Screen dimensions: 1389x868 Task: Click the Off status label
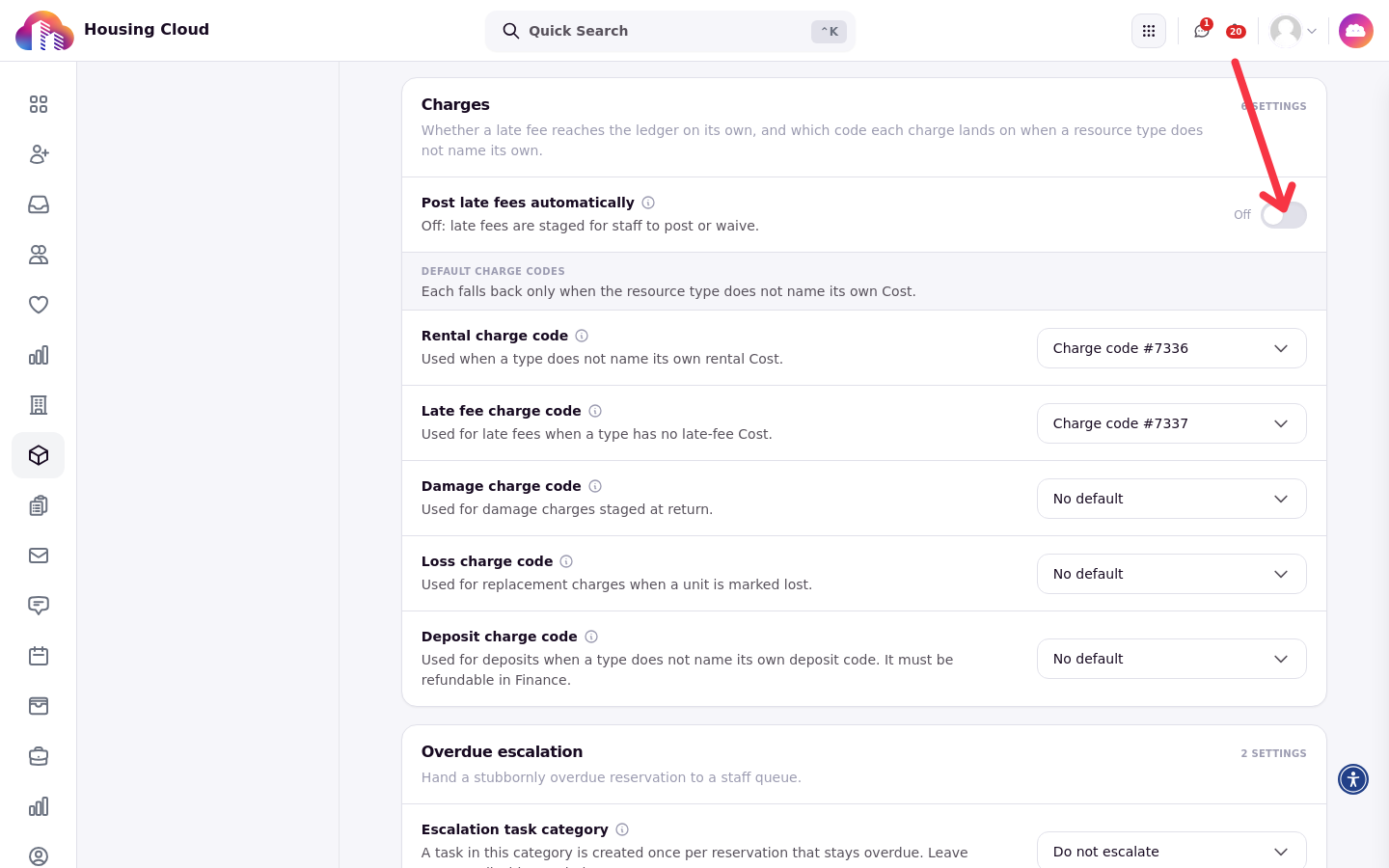[x=1242, y=215]
